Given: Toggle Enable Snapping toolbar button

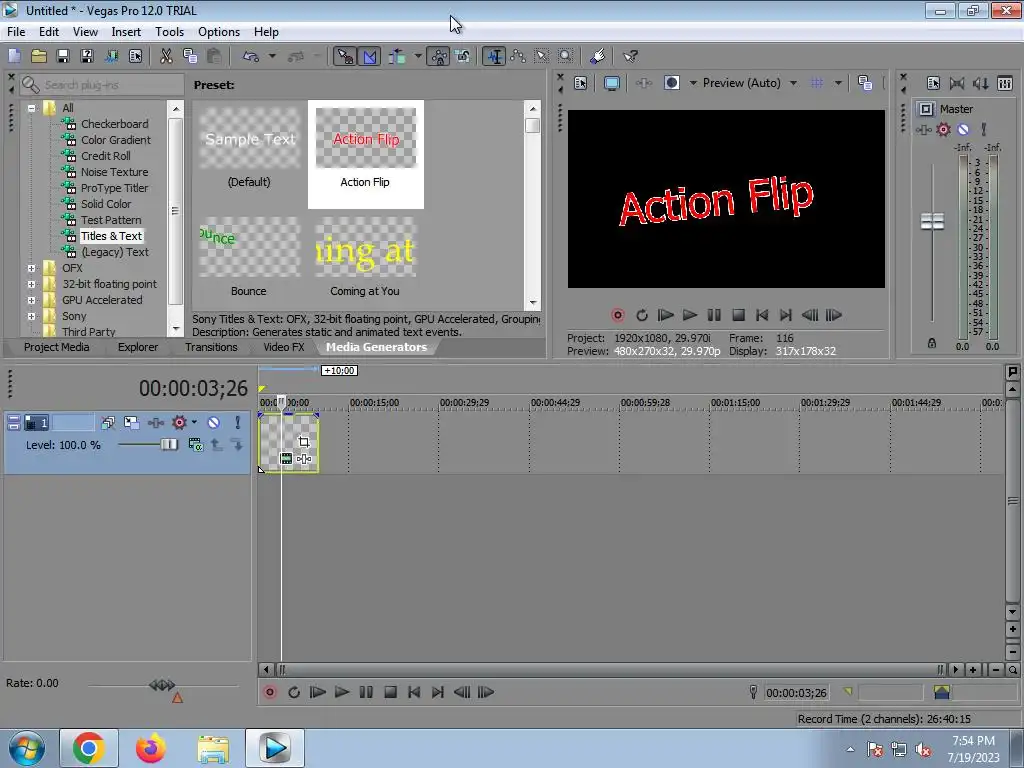Looking at the screenshot, I should (345, 57).
